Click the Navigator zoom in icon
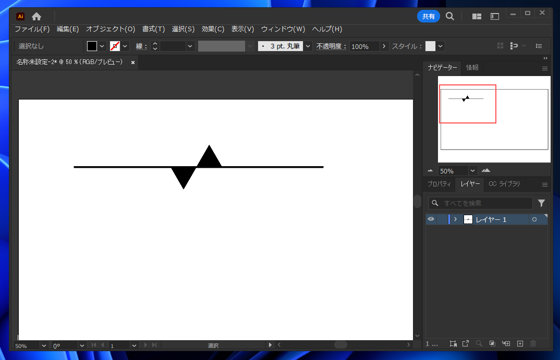The height and width of the screenshot is (360, 560). [x=486, y=171]
